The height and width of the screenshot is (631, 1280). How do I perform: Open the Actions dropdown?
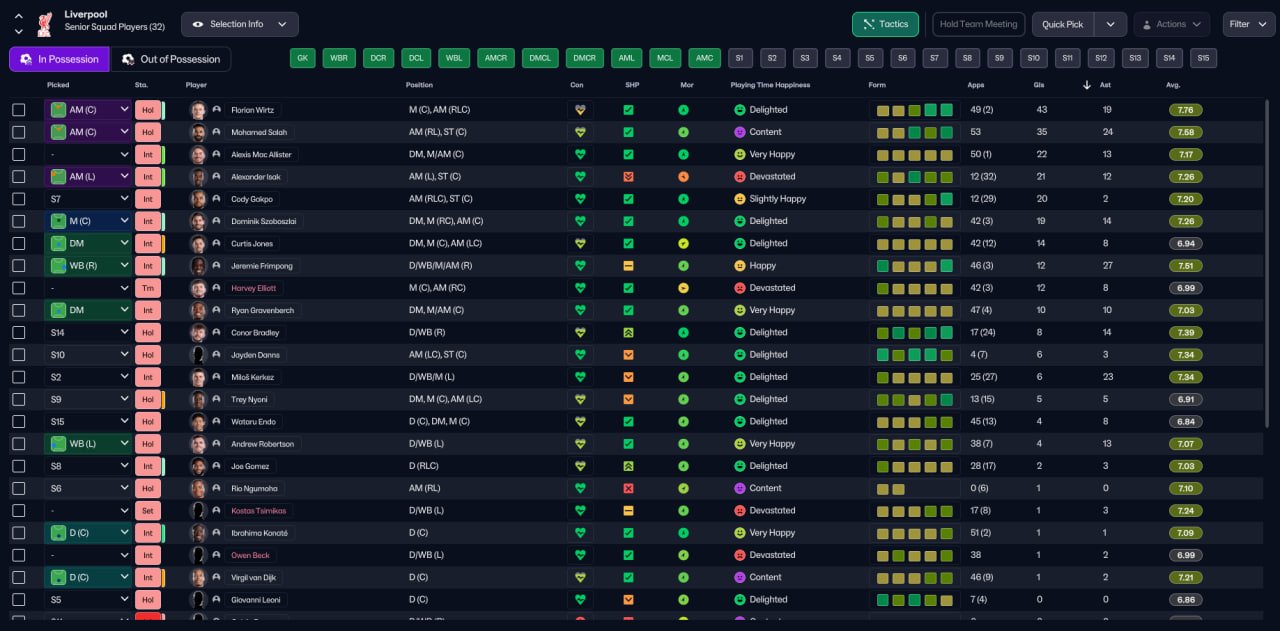(1171, 24)
